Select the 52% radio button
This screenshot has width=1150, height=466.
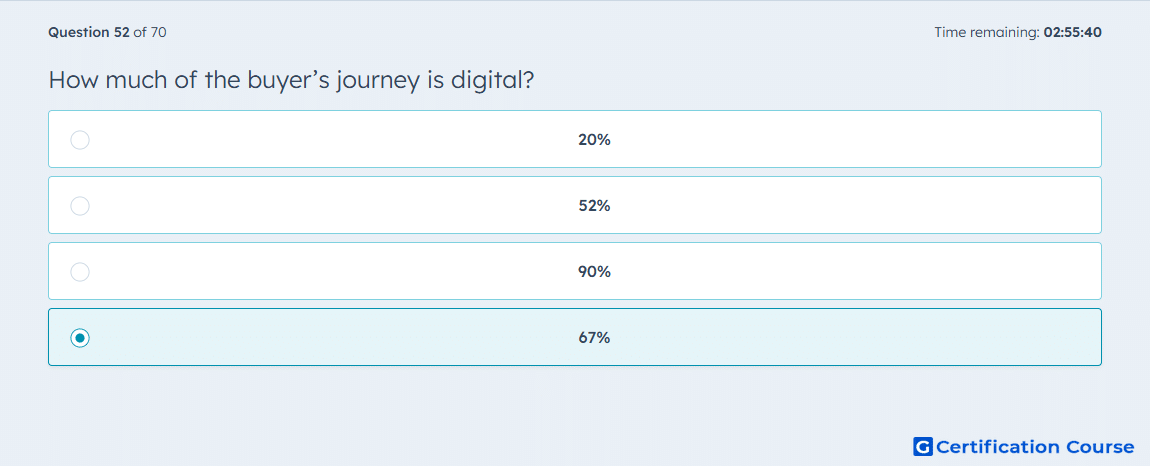(80, 205)
